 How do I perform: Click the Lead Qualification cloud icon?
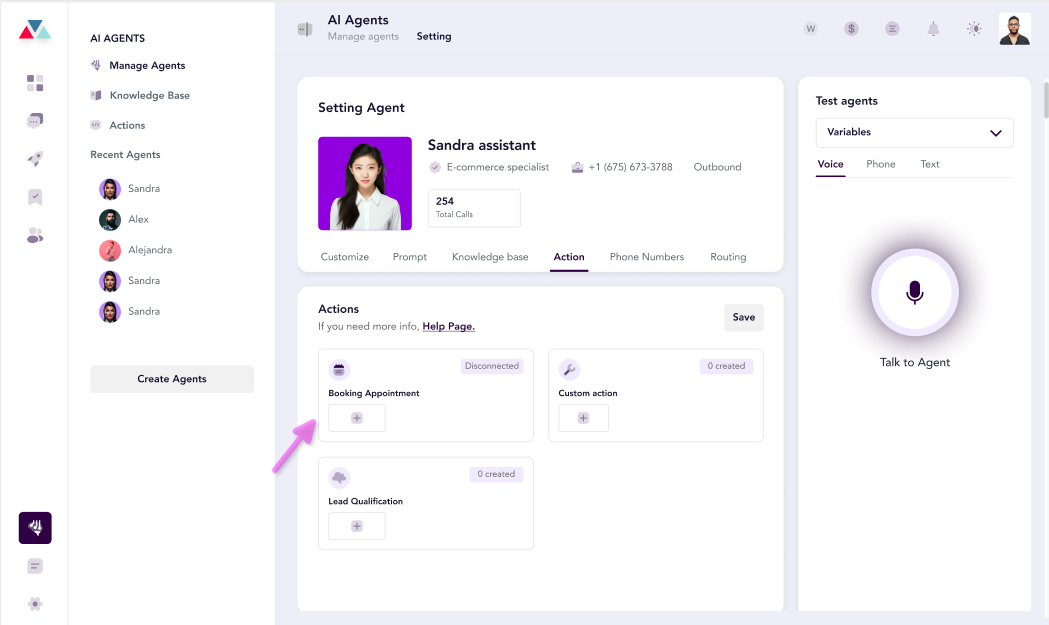tap(339, 477)
